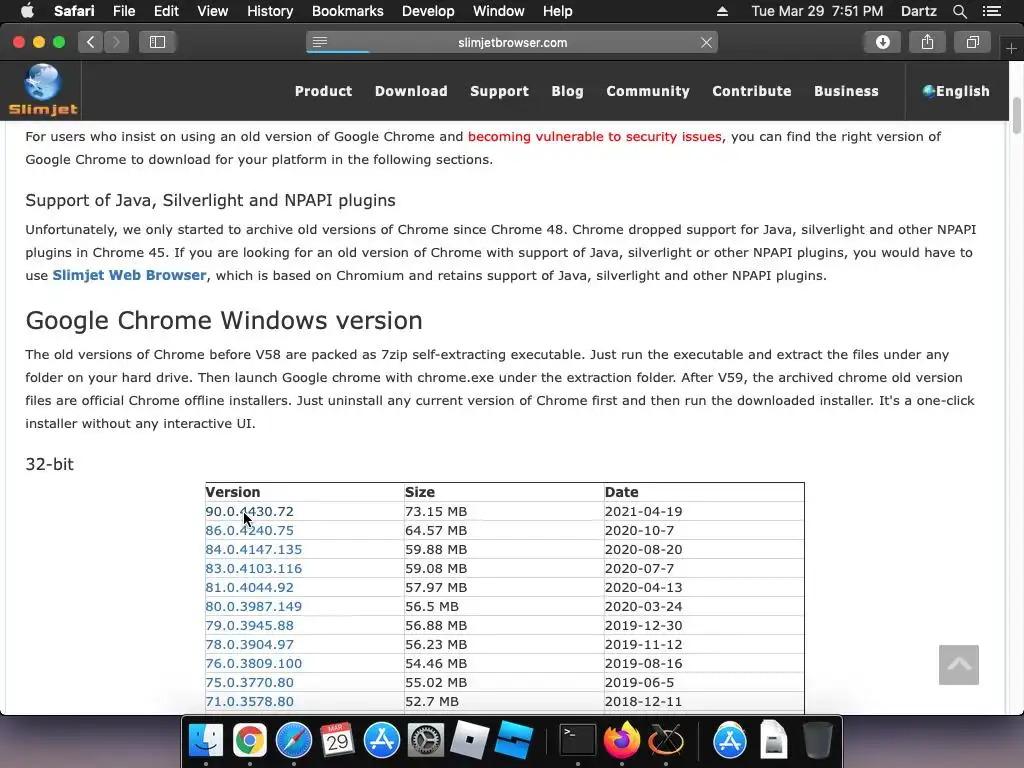The width and height of the screenshot is (1024, 768).
Task: Open Finder from the Dock
Action: (206, 741)
